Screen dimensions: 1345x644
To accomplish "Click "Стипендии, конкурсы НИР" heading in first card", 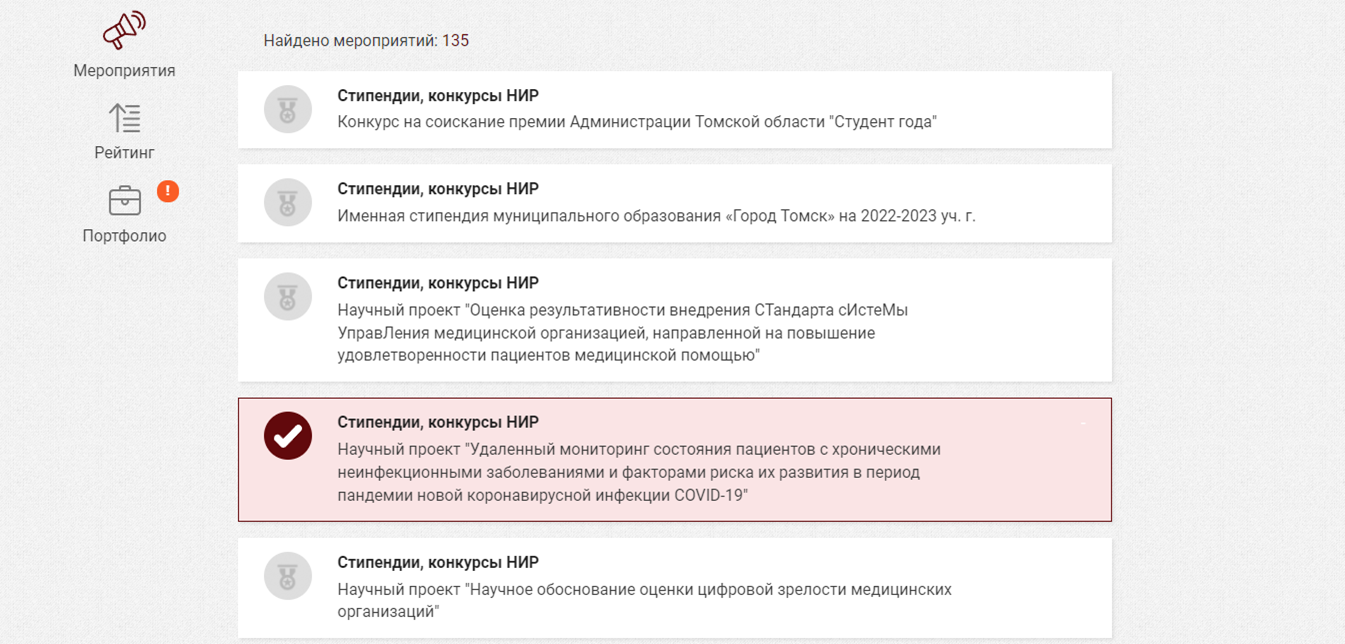I will 438,96.
